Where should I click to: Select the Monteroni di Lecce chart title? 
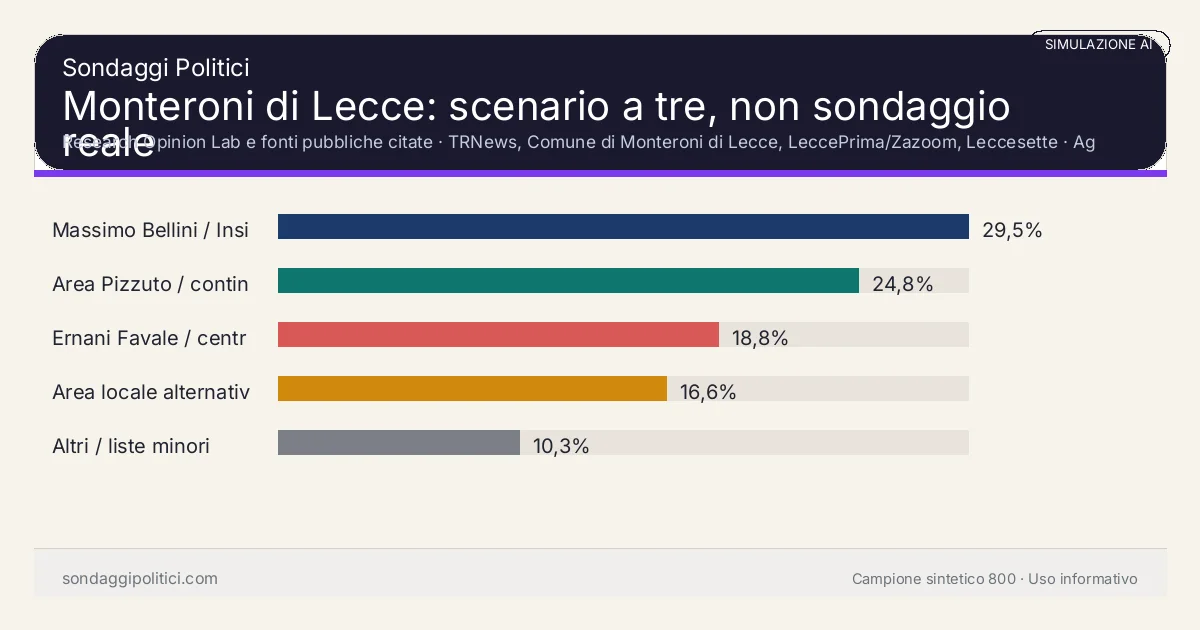(x=536, y=106)
